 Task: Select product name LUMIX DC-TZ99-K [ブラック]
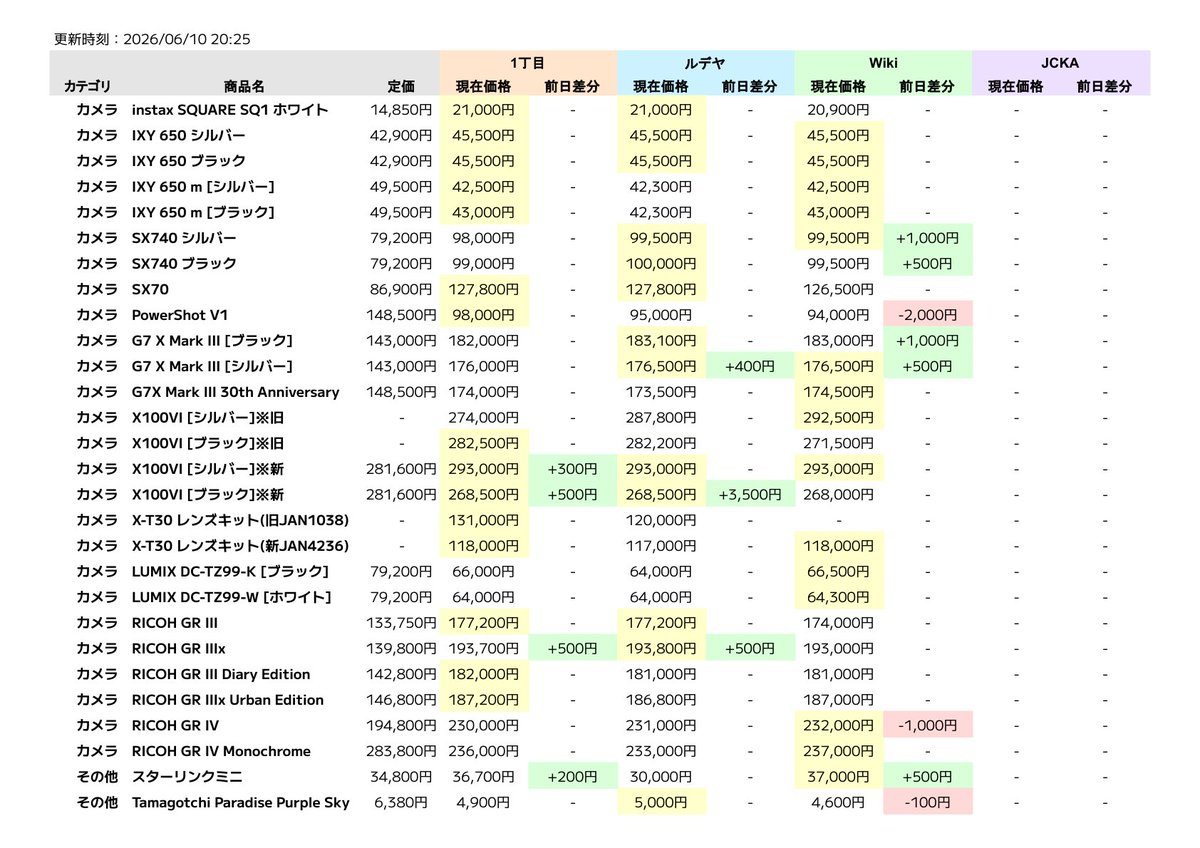click(231, 571)
